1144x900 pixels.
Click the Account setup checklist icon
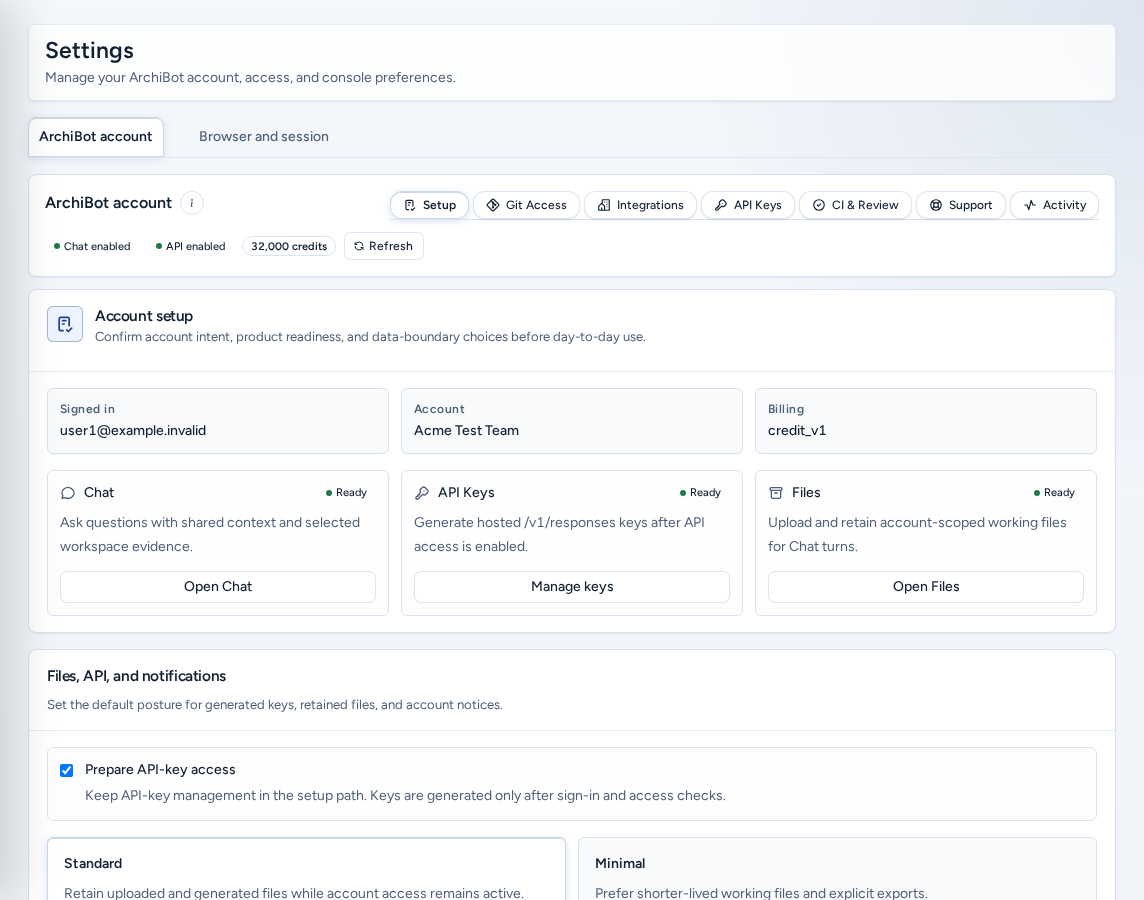65,324
